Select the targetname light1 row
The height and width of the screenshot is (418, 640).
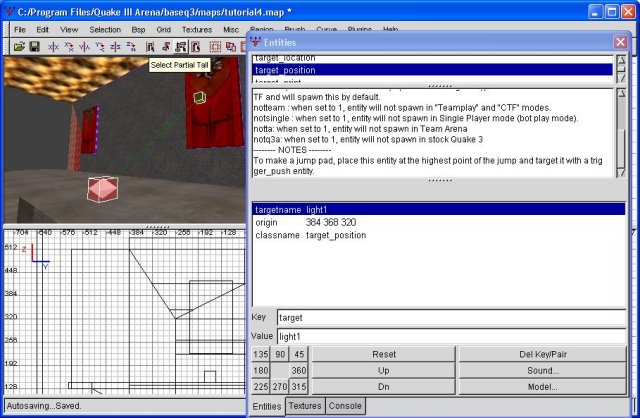(x=439, y=210)
